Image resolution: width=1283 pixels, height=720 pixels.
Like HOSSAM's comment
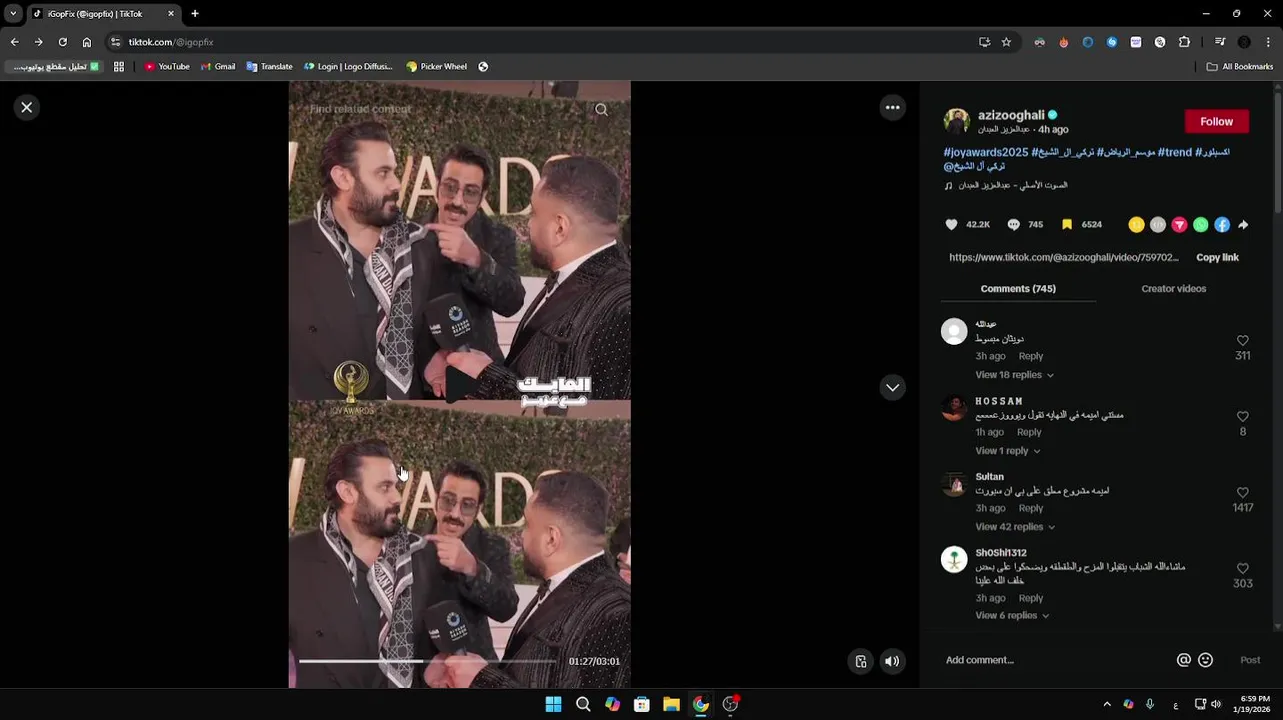click(1243, 416)
